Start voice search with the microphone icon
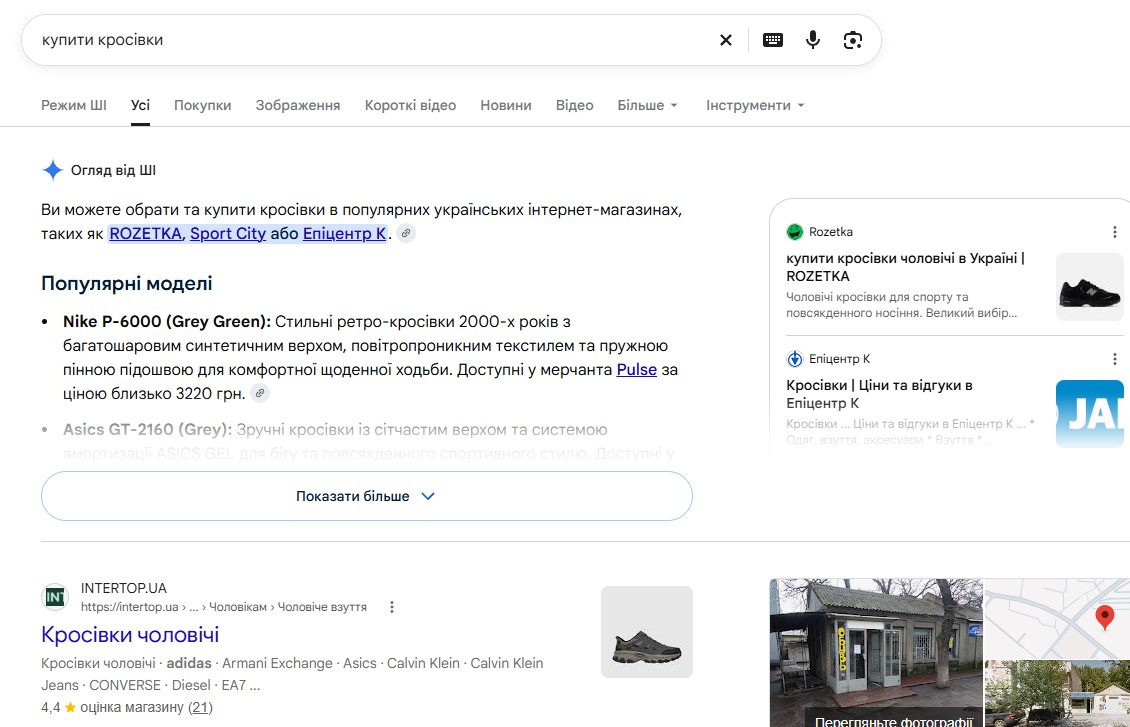Screen dimensions: 1130x727 click(x=813, y=40)
